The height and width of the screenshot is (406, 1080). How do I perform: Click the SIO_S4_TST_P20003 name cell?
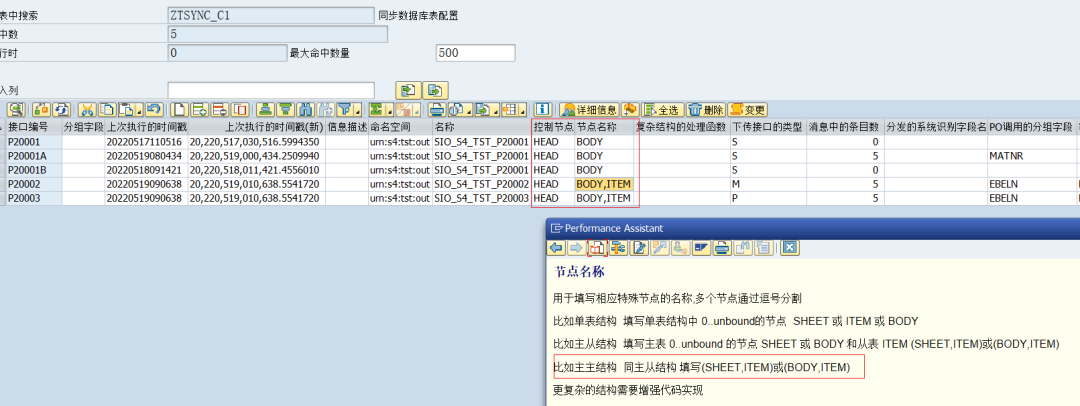click(481, 199)
